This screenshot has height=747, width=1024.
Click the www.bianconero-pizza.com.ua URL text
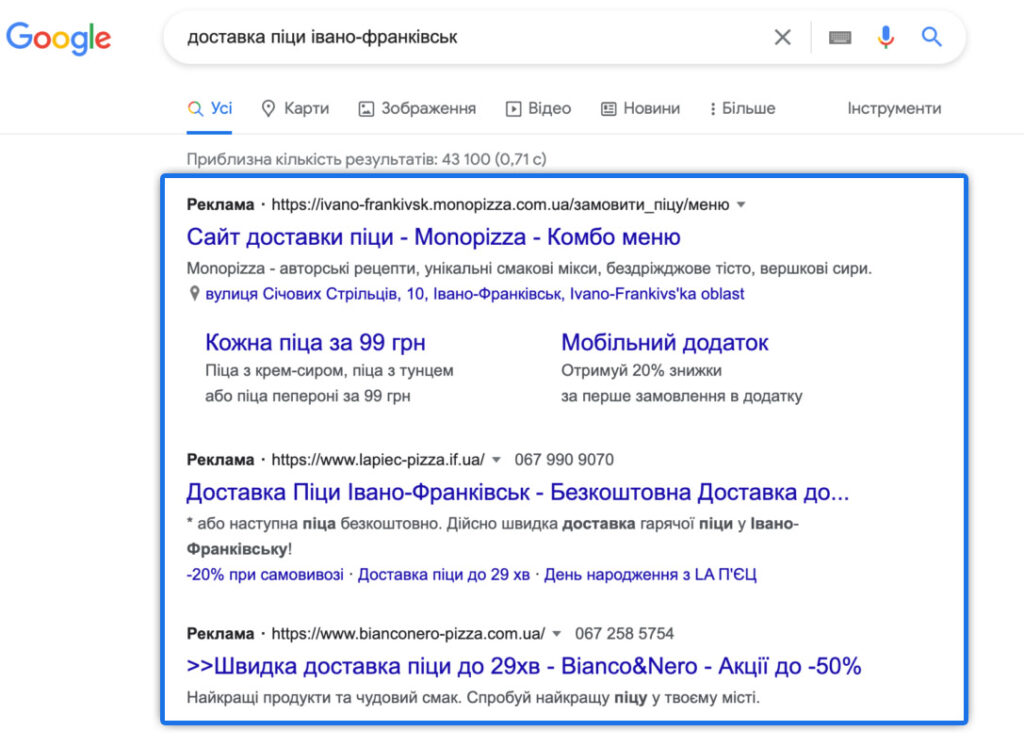point(408,633)
